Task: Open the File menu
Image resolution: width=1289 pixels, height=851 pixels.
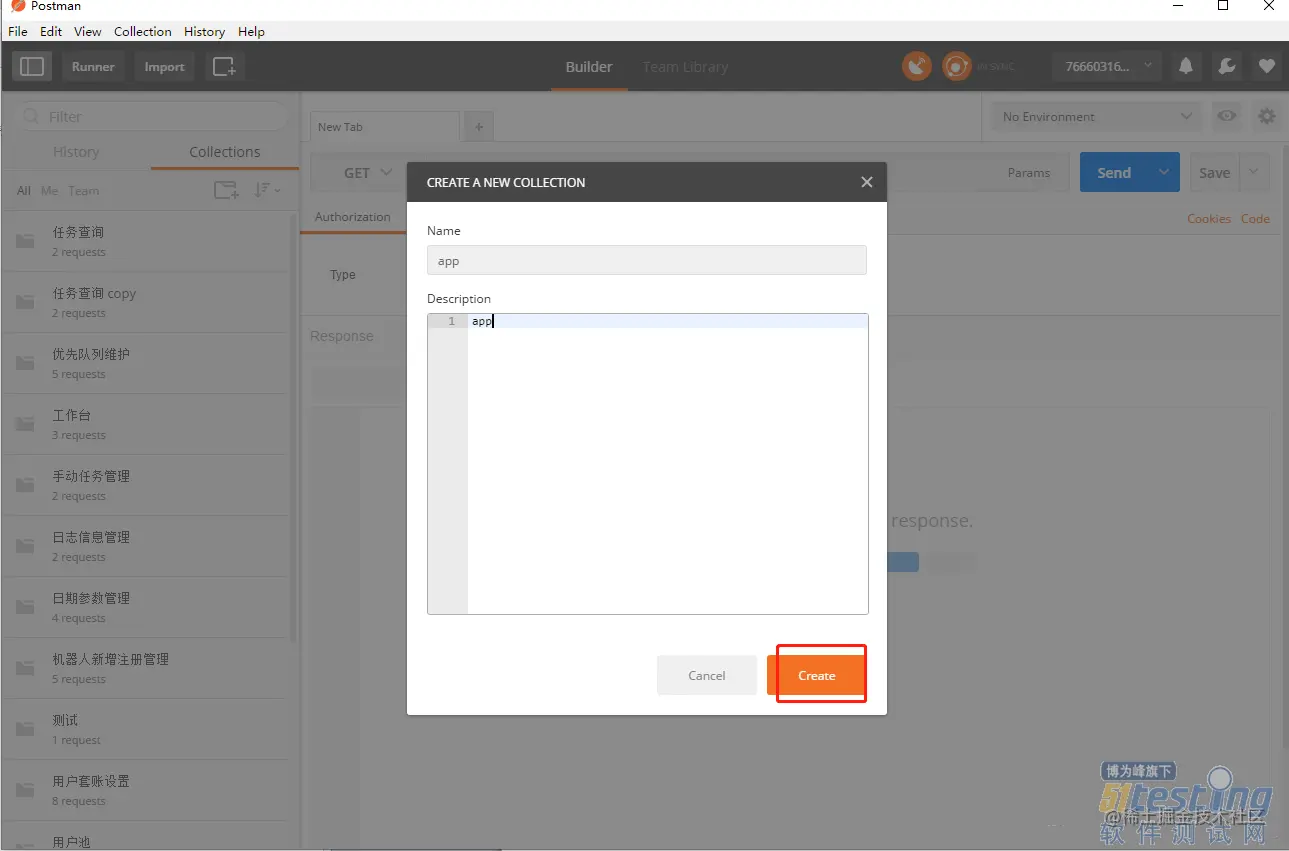Action: point(18,31)
